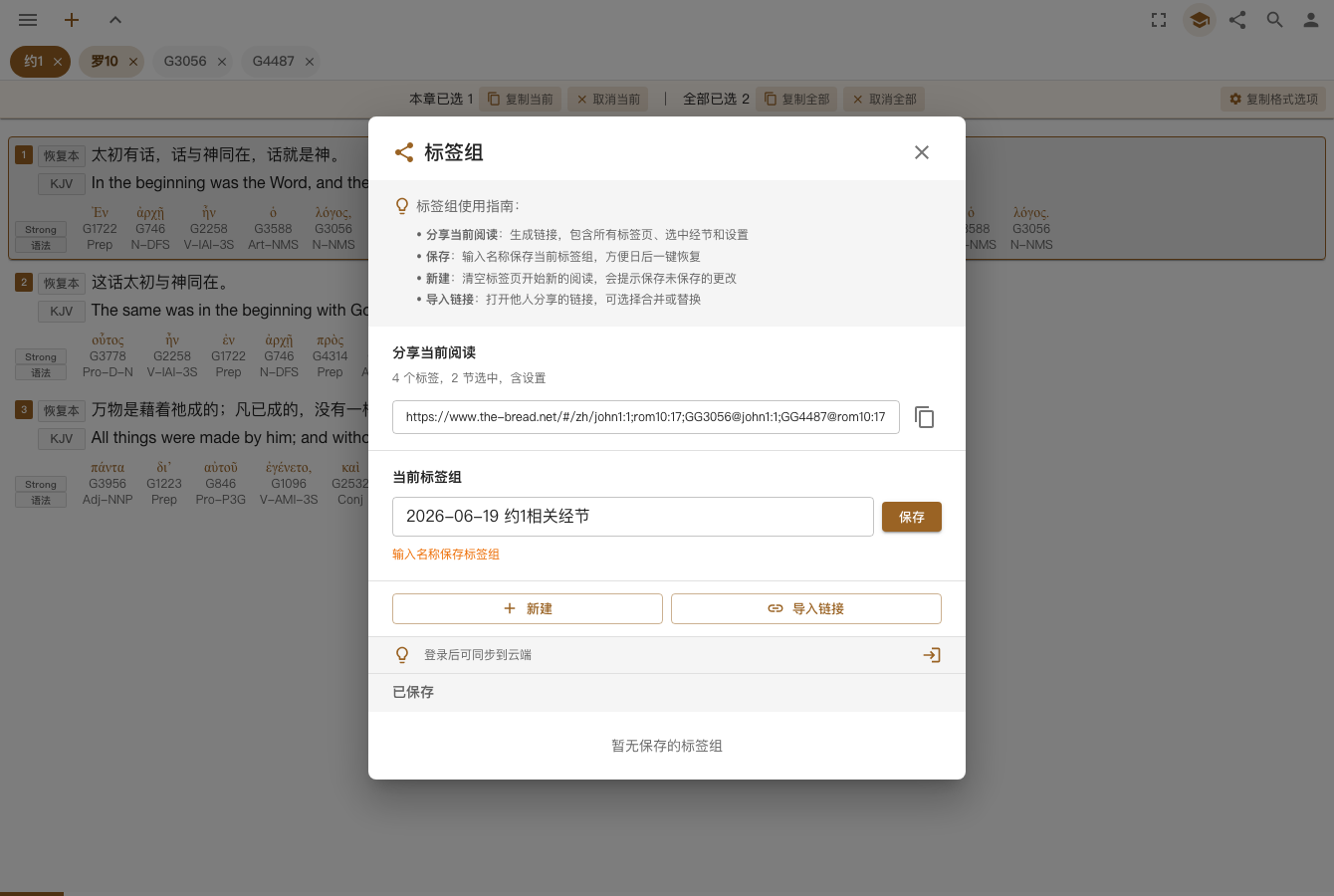Toggle the study mode graduation cap icon
The width and height of the screenshot is (1334, 896).
pos(1200,20)
